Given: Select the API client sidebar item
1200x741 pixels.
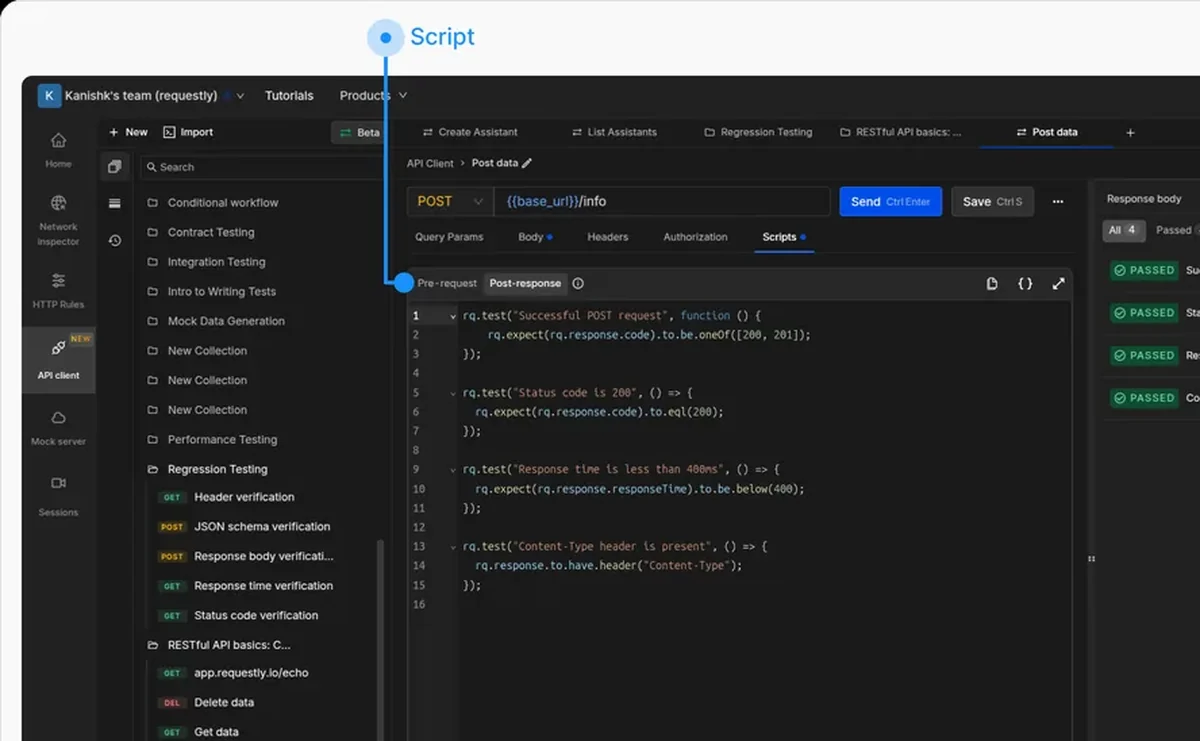Looking at the screenshot, I should point(58,359).
